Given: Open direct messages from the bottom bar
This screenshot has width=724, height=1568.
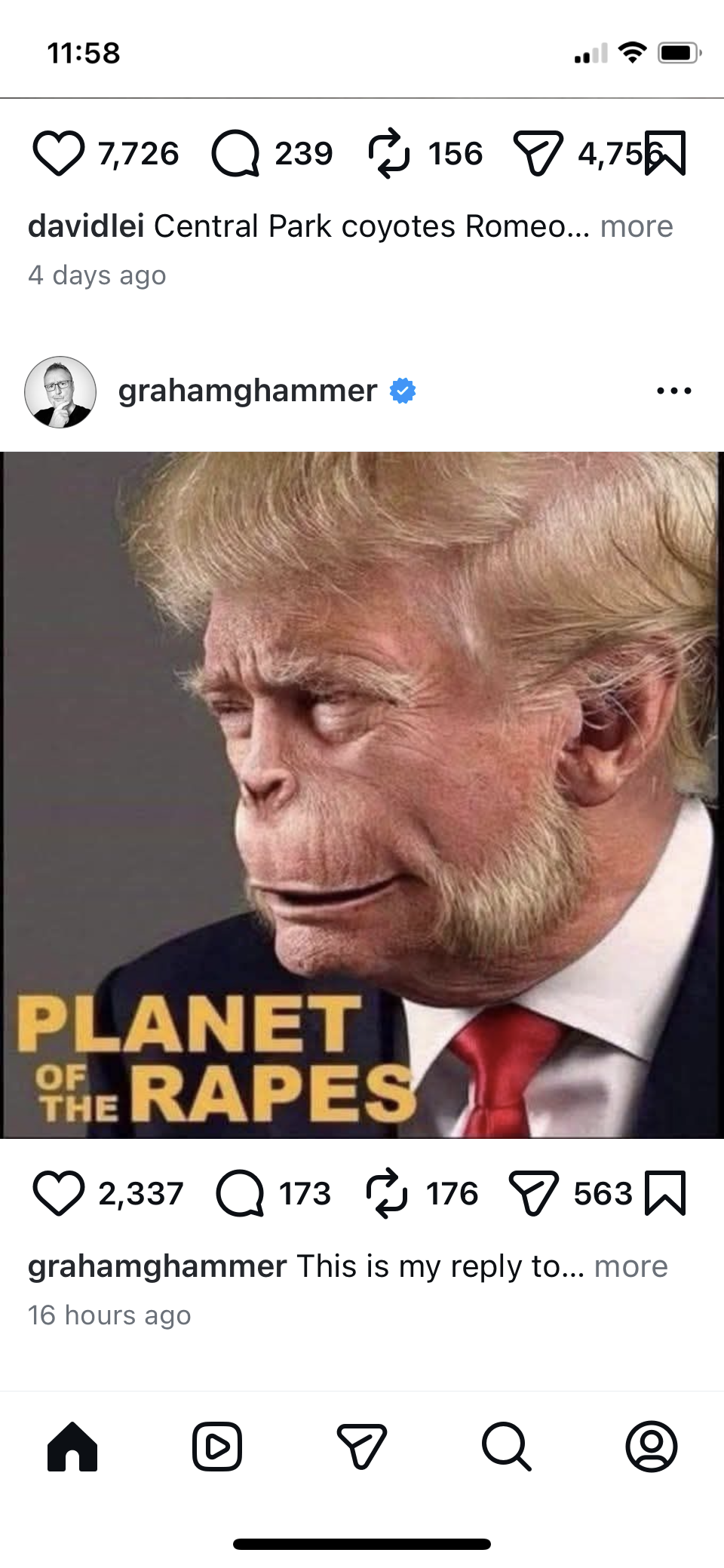Looking at the screenshot, I should coord(362,1447).
